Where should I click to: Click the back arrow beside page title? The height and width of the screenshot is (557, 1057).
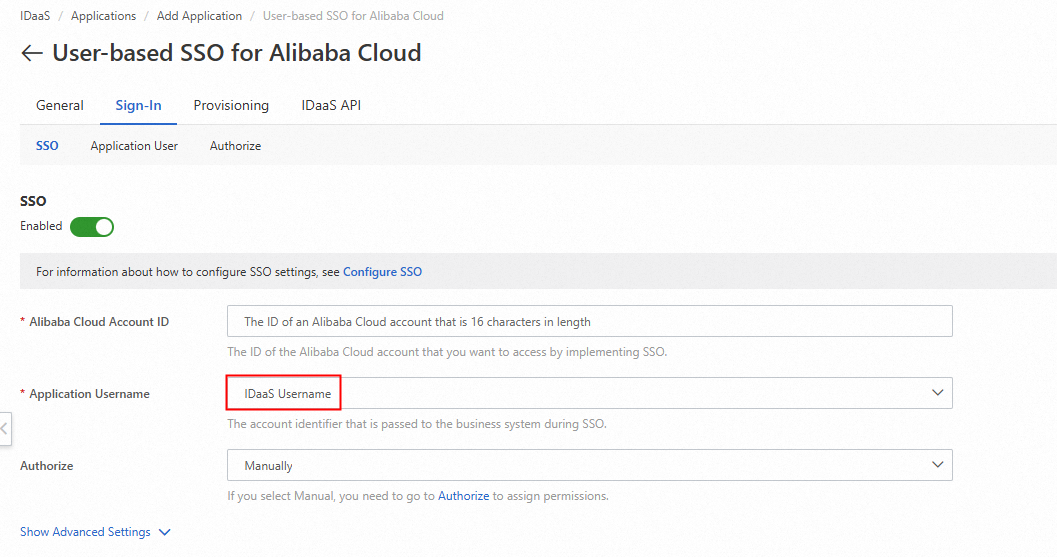tap(32, 53)
